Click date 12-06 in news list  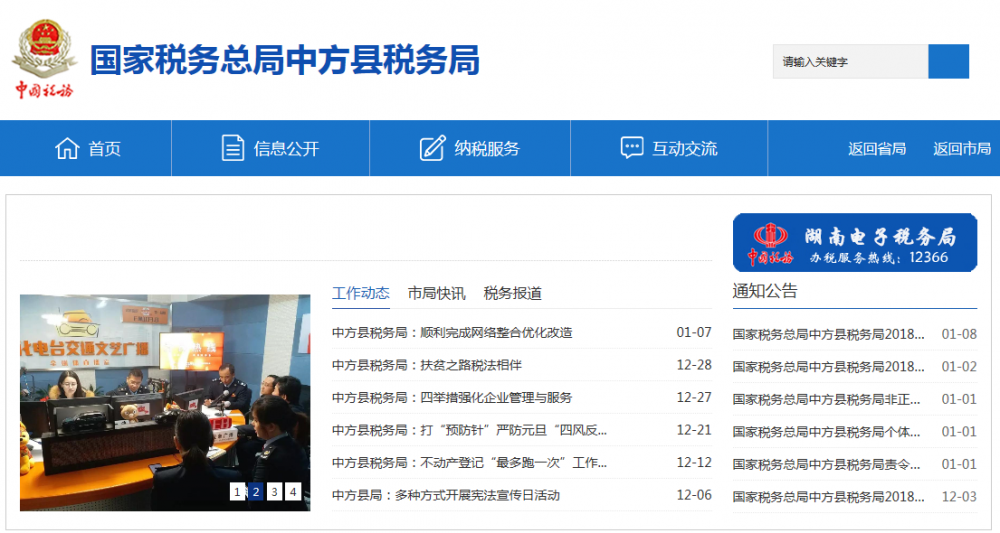click(x=694, y=495)
